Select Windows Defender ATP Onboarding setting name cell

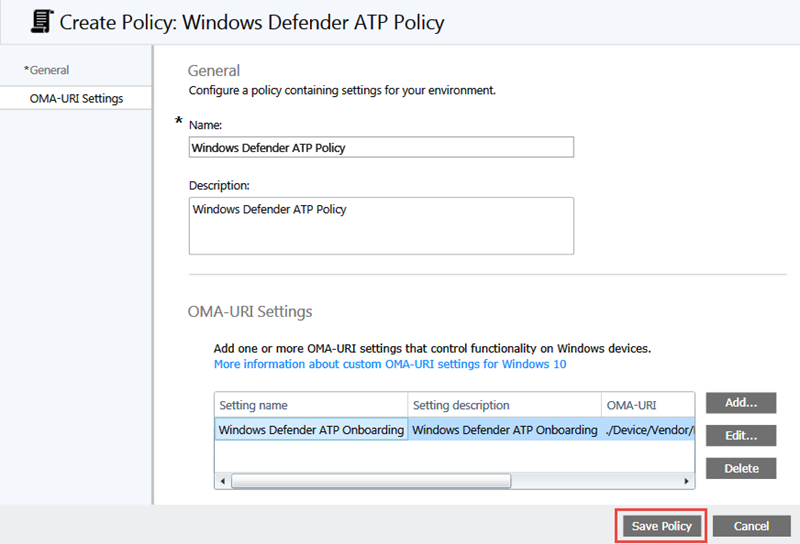(311, 430)
